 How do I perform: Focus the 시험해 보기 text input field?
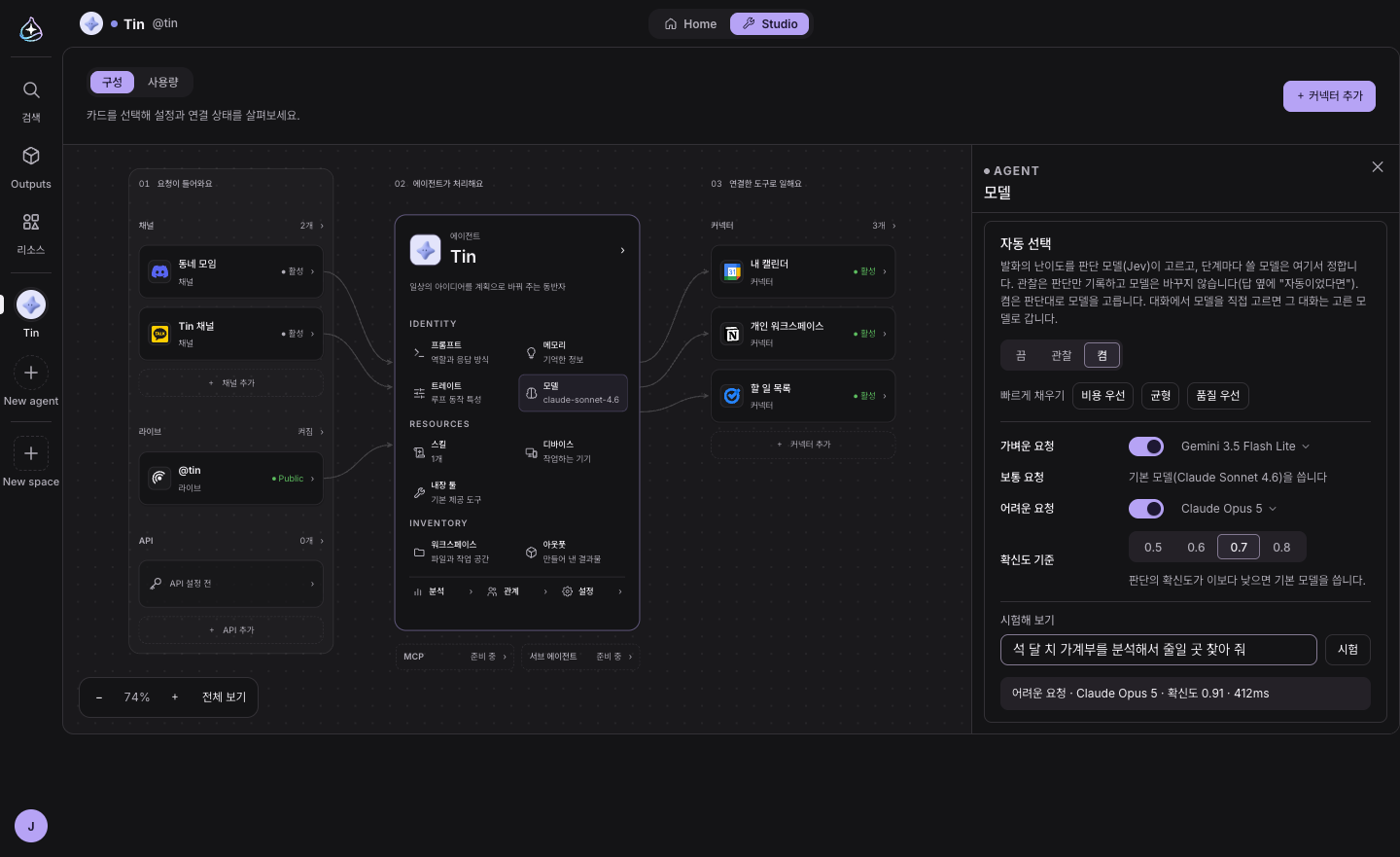[x=1159, y=650]
